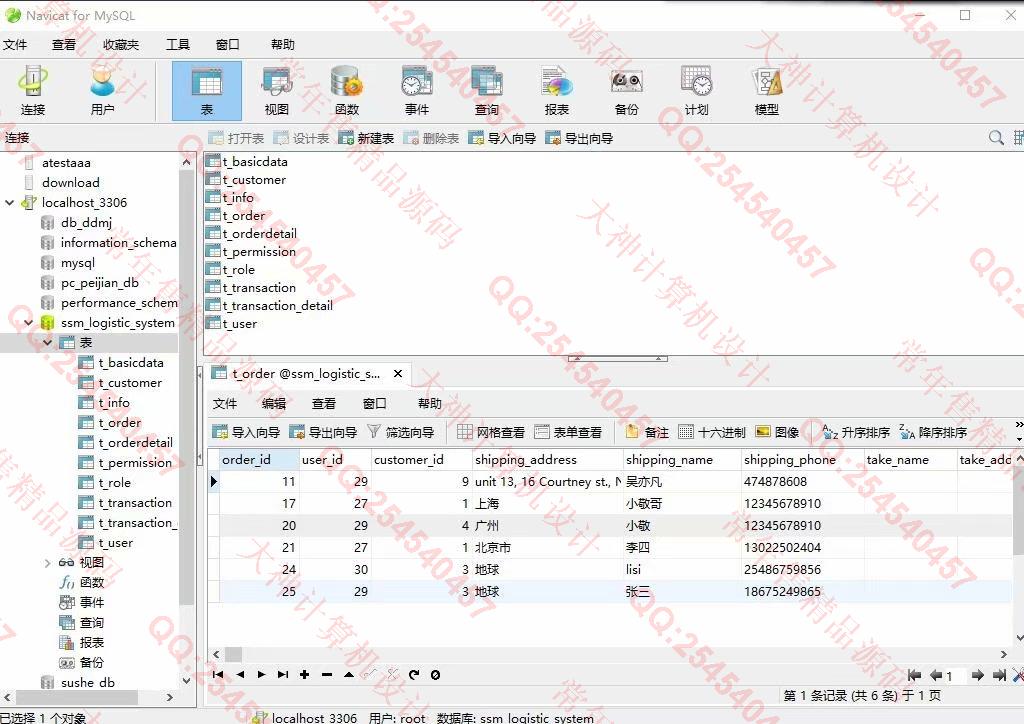Click 备注 (Memo) toolbar button

coord(647,432)
